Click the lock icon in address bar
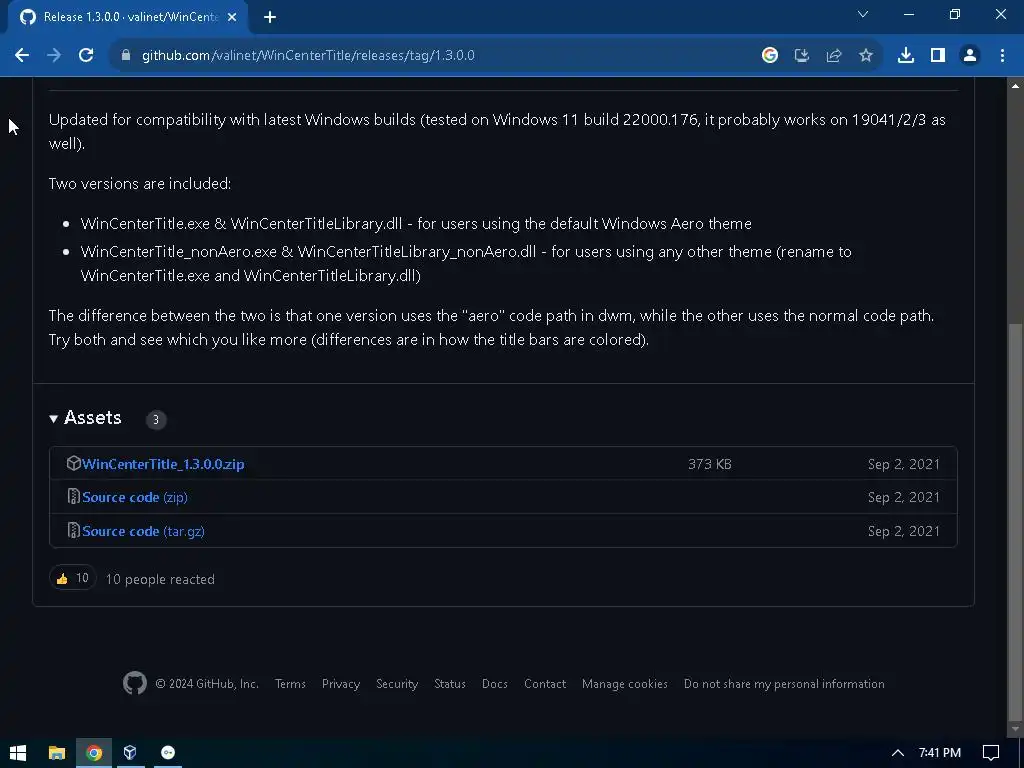 [126, 56]
